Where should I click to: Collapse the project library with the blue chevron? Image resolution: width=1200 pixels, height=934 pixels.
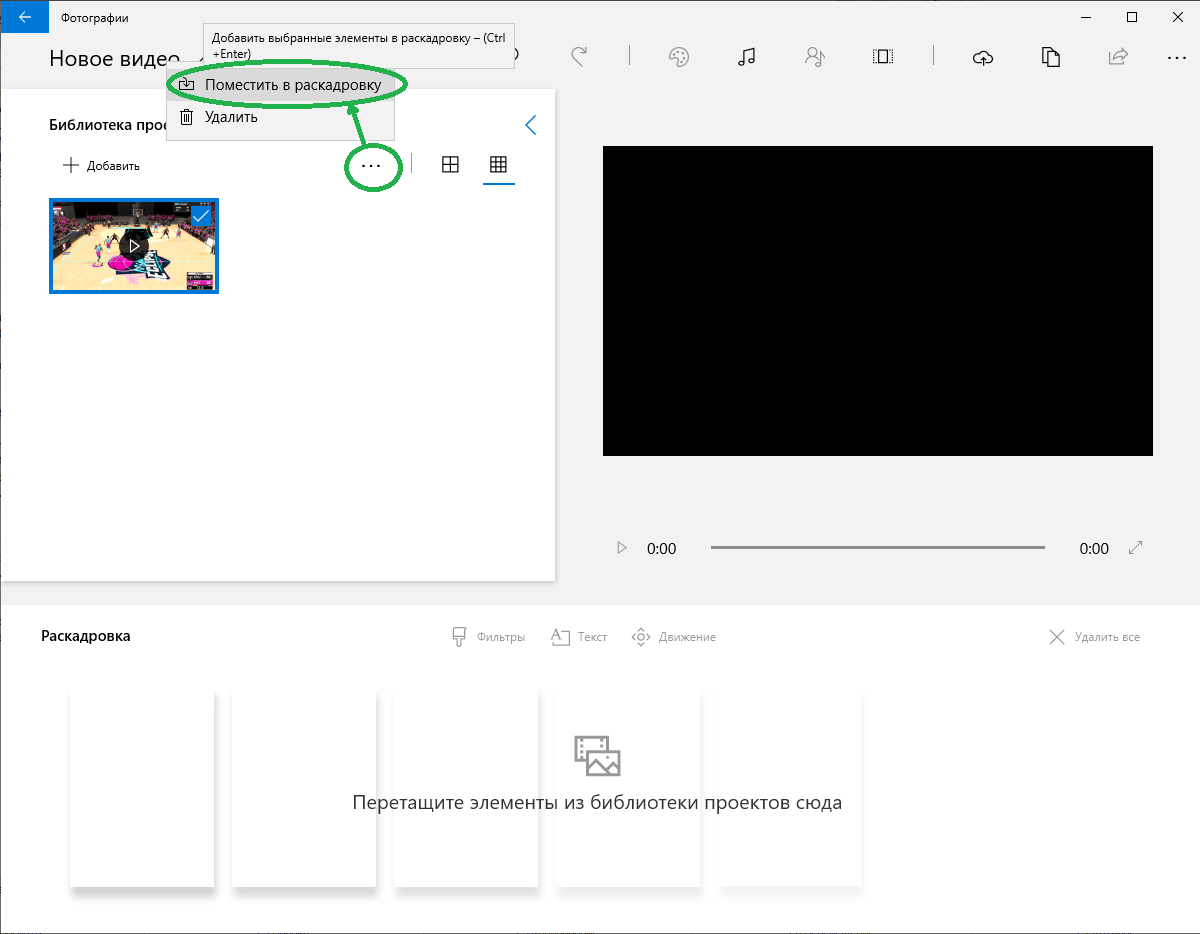tap(531, 125)
